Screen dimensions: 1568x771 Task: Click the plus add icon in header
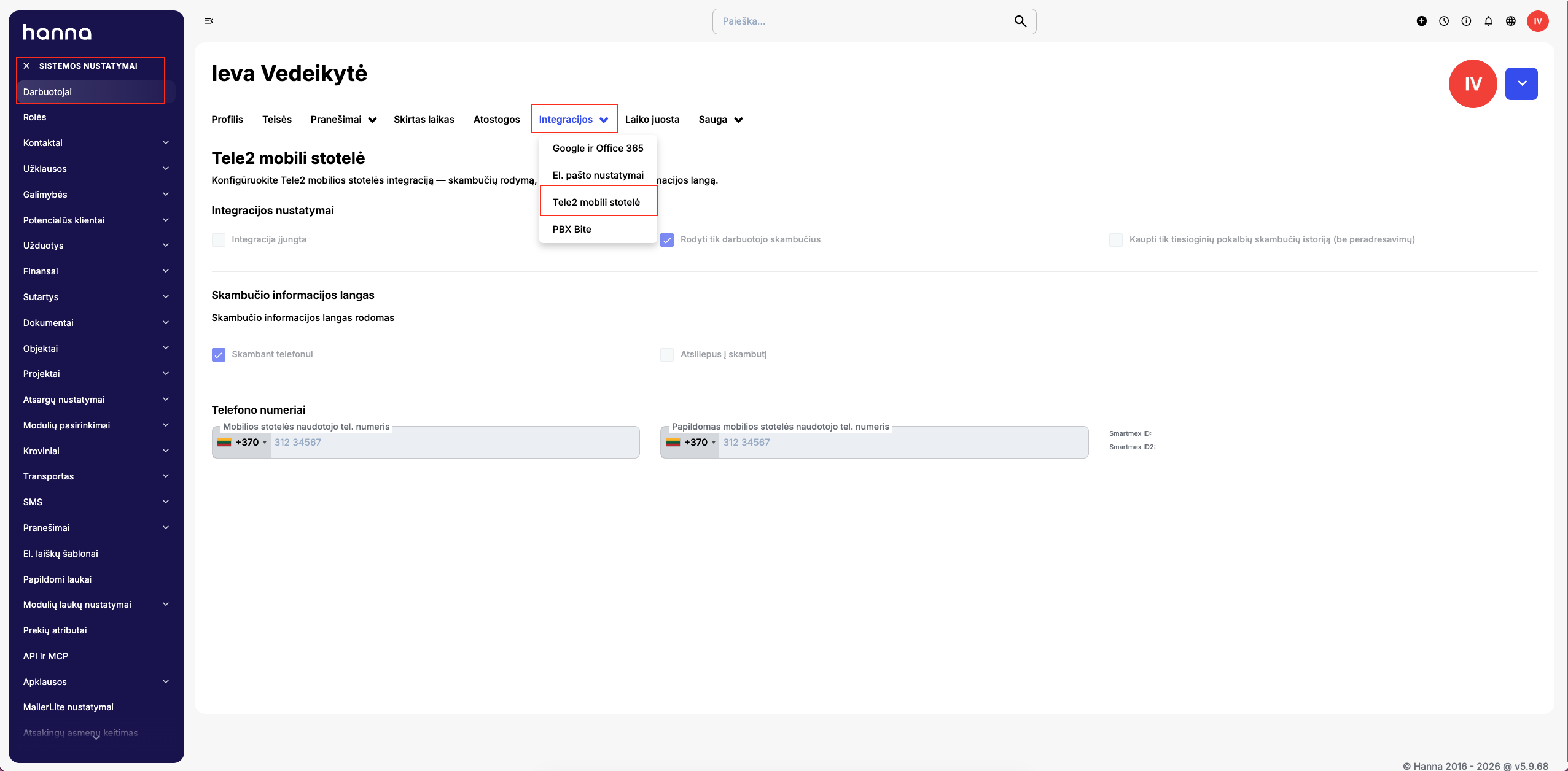(1422, 21)
